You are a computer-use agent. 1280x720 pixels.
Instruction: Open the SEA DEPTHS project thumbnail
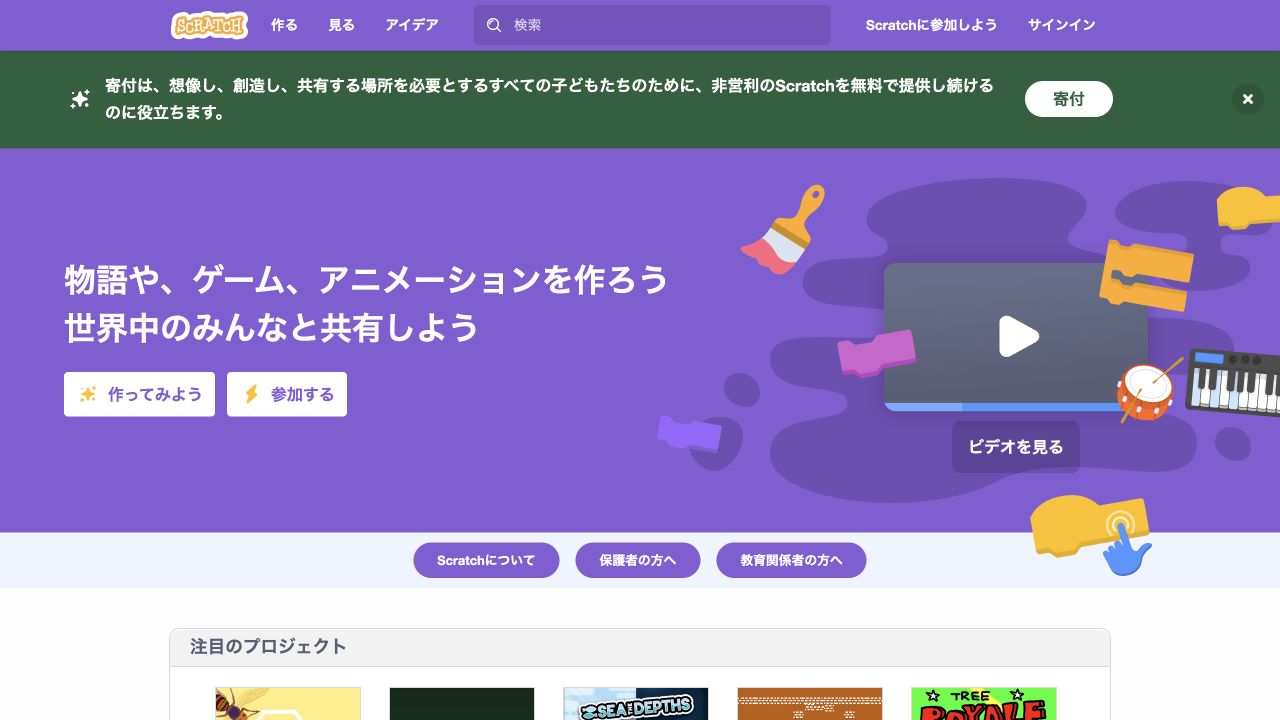[635, 704]
